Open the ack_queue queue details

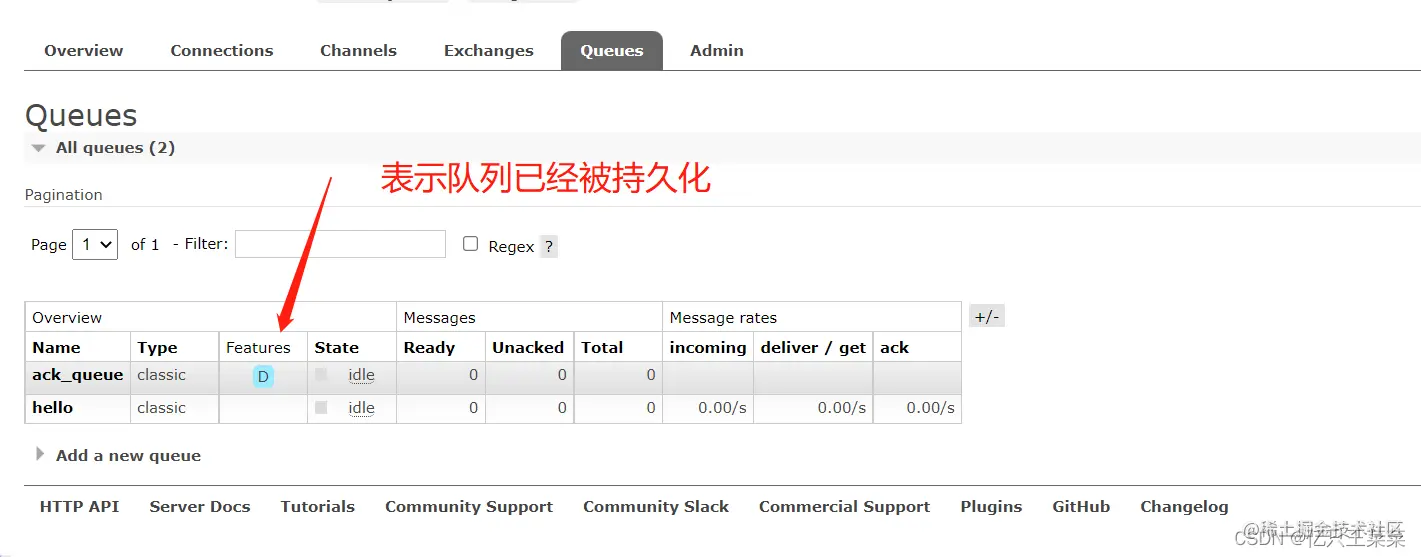78,375
